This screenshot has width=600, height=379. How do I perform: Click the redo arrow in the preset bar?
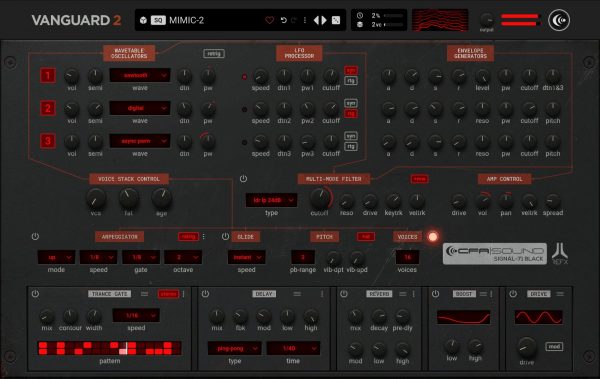click(294, 20)
